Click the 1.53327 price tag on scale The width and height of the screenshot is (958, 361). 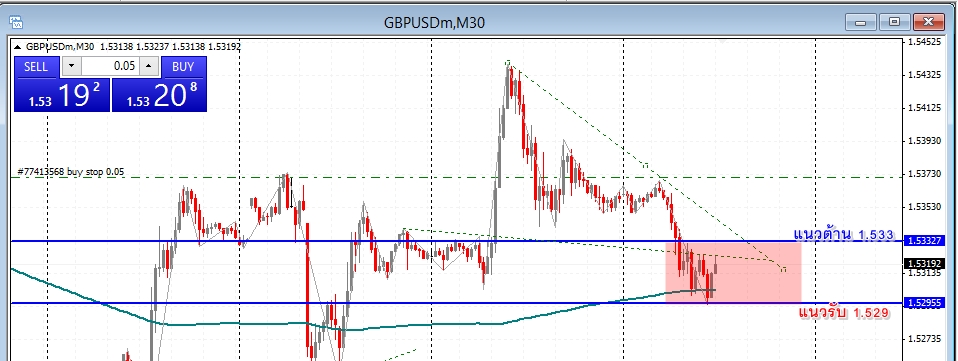click(923, 241)
